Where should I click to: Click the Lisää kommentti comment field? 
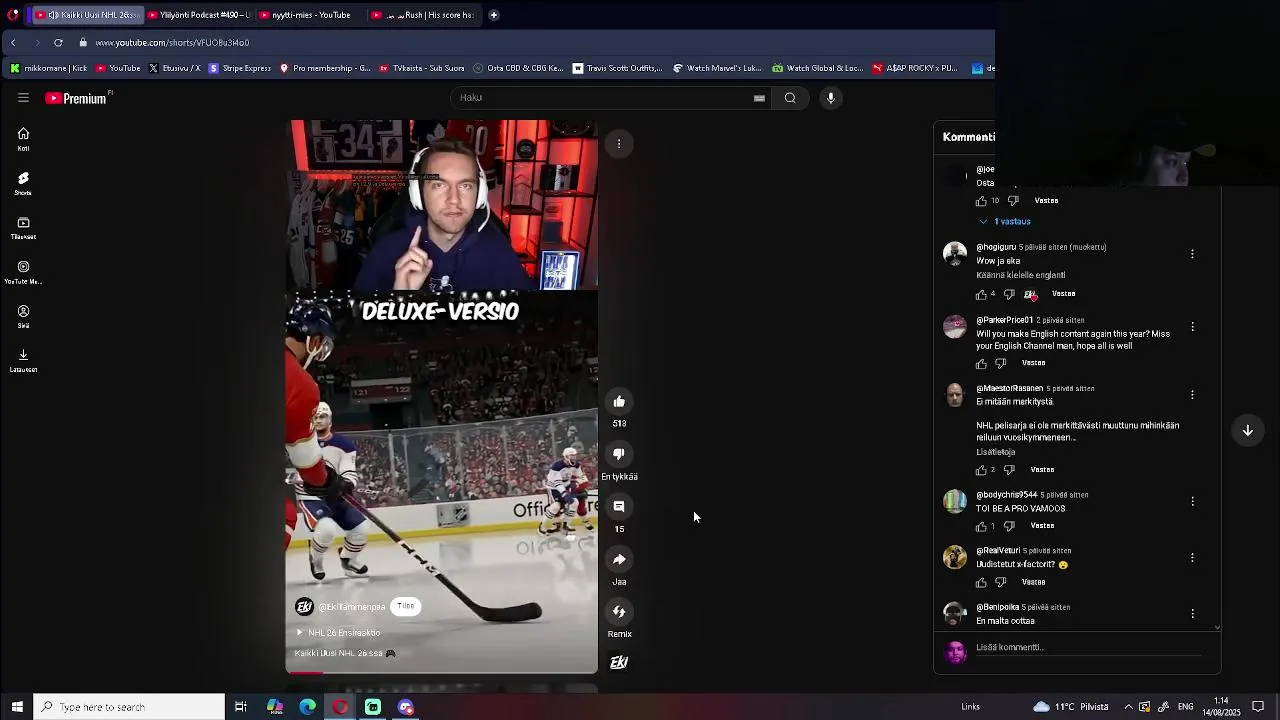[1088, 648]
